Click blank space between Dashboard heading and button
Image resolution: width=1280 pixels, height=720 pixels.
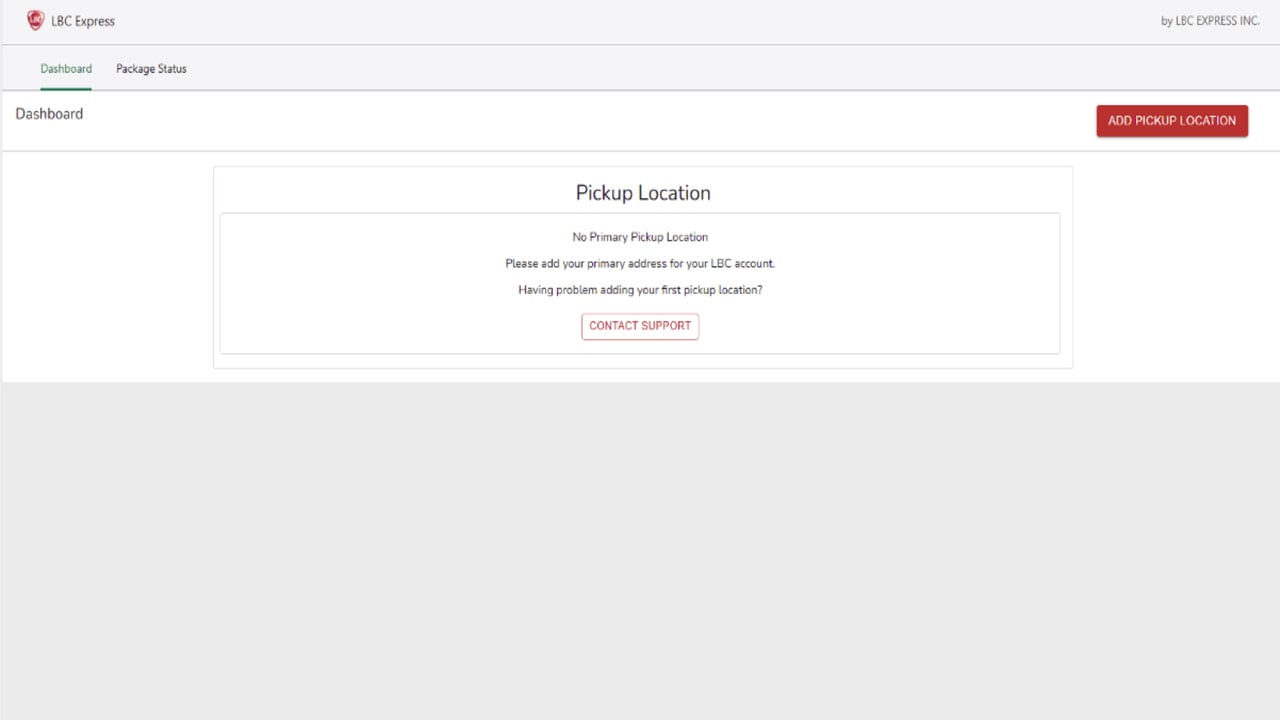coord(590,120)
